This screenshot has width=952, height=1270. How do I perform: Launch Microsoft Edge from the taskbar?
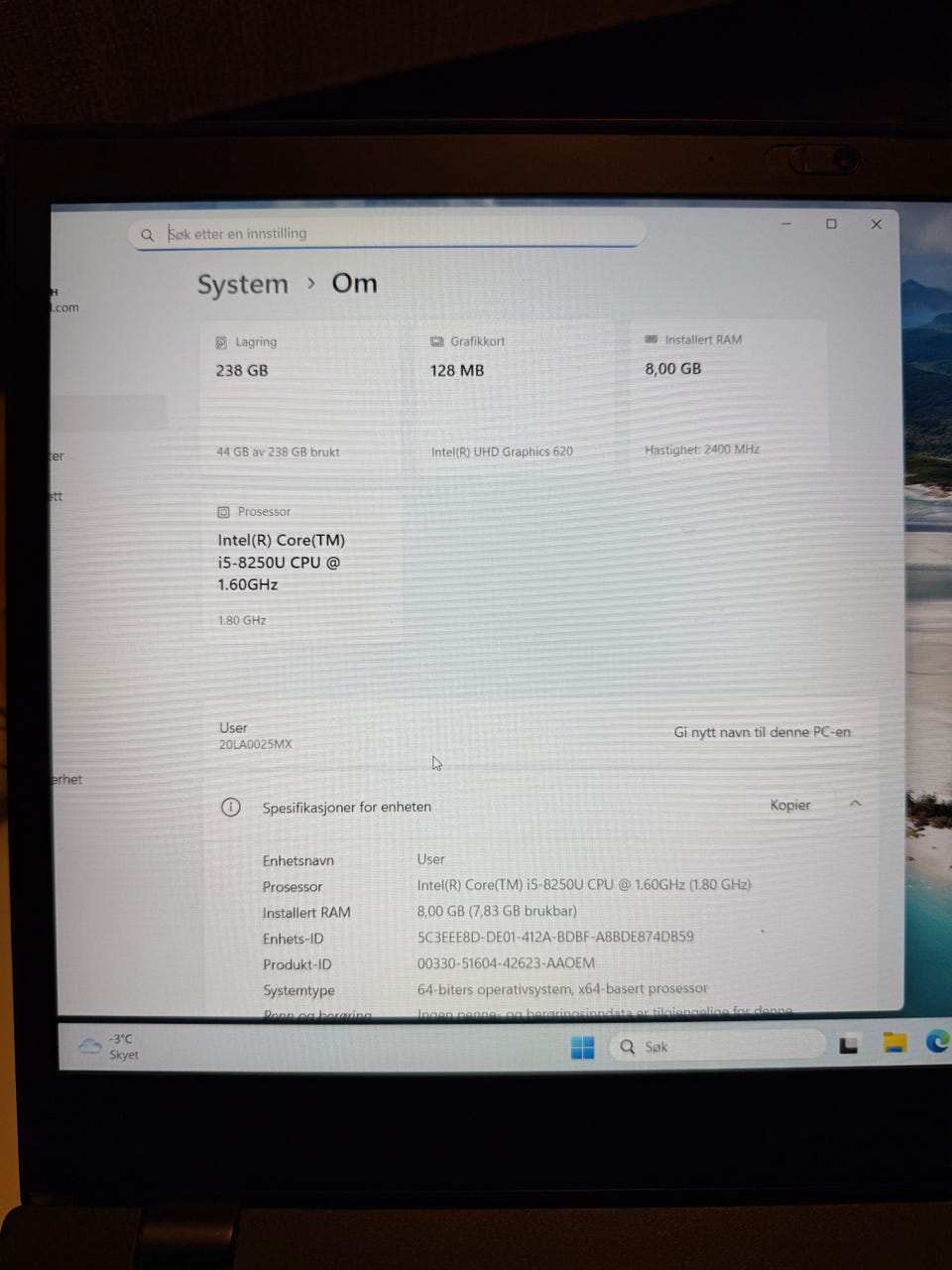pyautogui.click(x=937, y=1041)
